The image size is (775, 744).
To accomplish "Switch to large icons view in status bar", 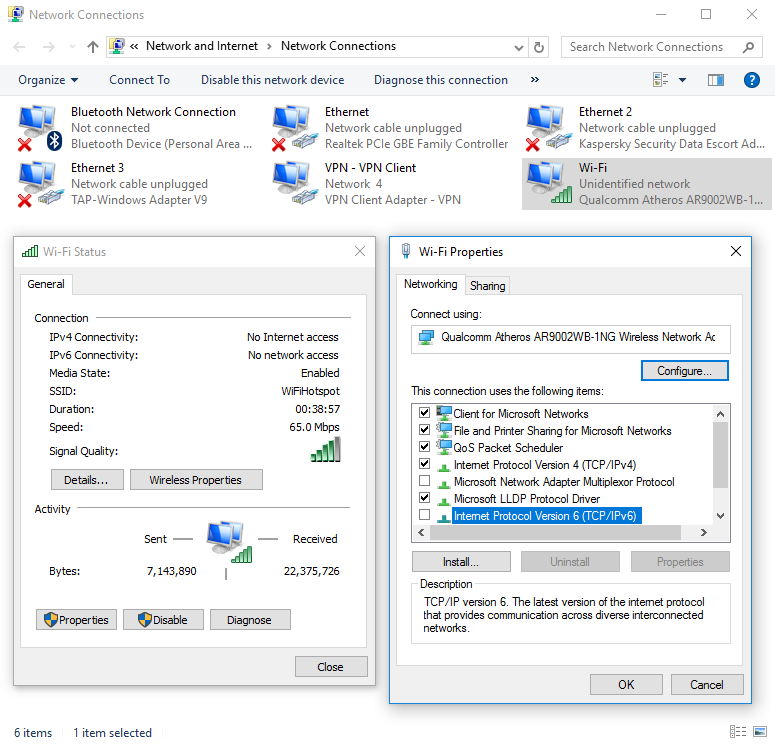I will tap(760, 732).
